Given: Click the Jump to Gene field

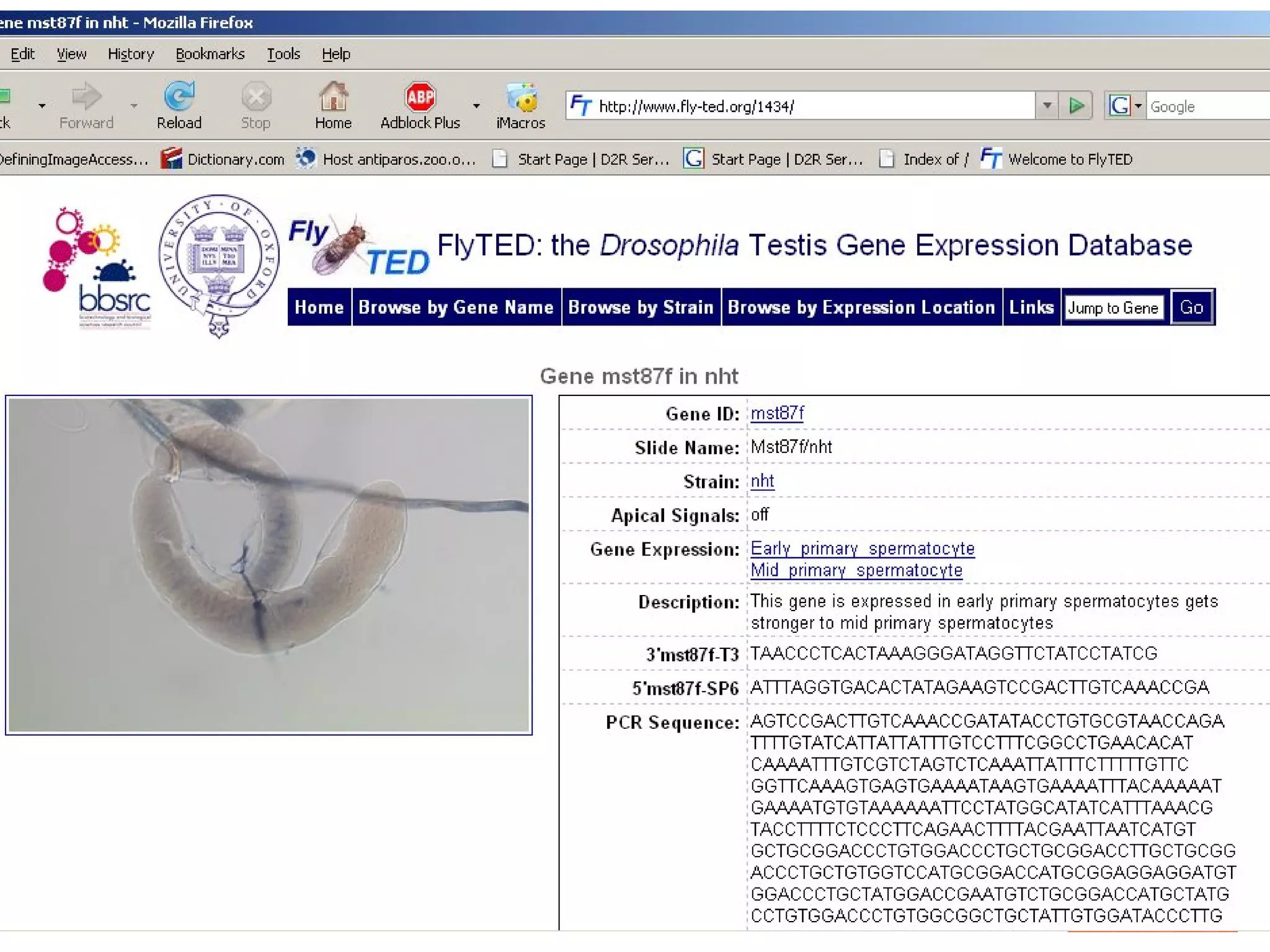Looking at the screenshot, I should (x=1113, y=308).
